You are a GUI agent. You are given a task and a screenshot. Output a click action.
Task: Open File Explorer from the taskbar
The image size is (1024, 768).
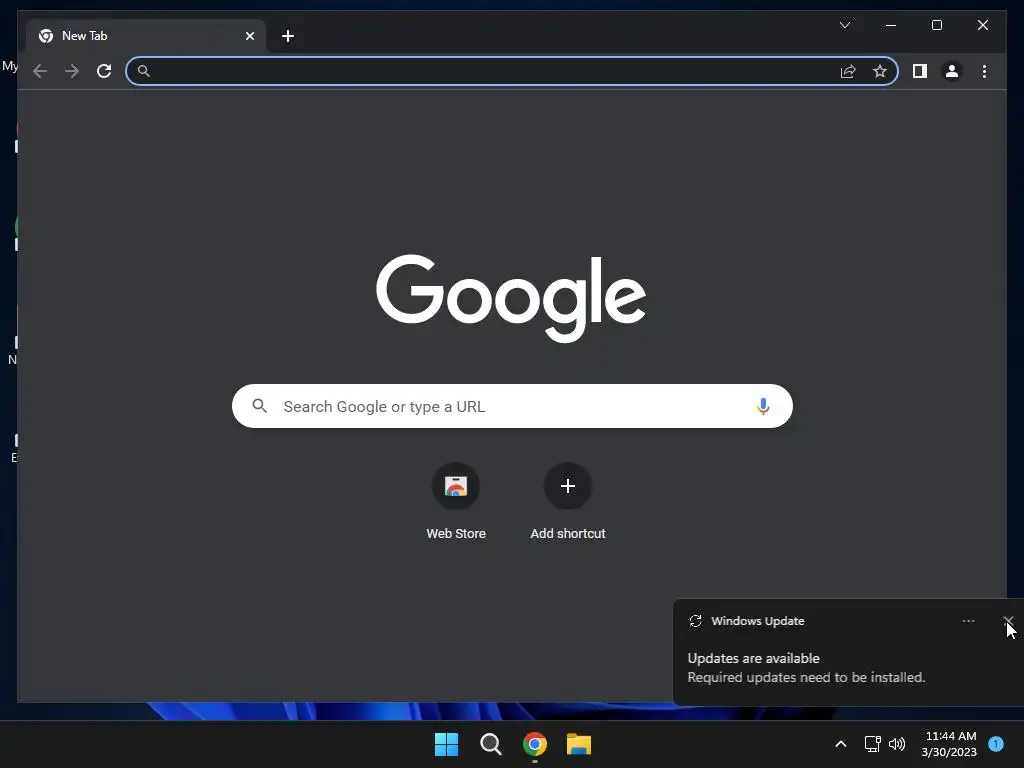[x=579, y=744]
